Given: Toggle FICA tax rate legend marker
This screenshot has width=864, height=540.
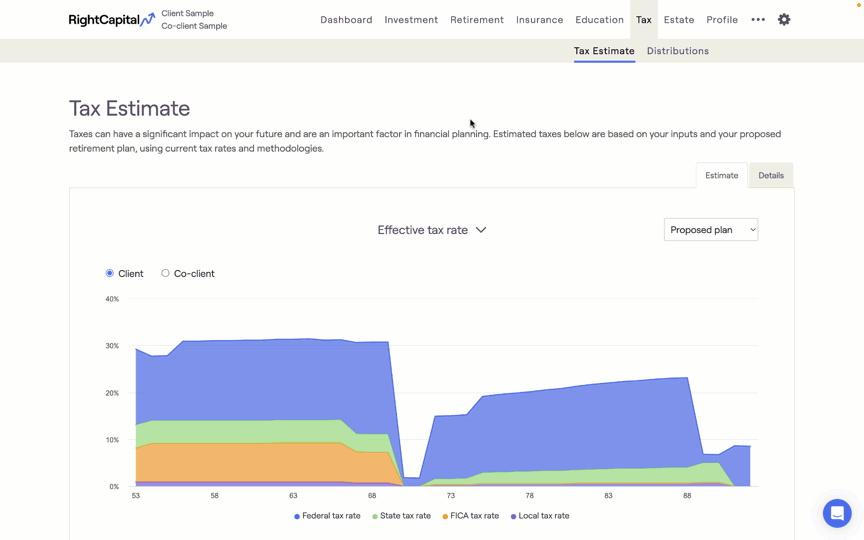Looking at the screenshot, I should click(x=445, y=516).
